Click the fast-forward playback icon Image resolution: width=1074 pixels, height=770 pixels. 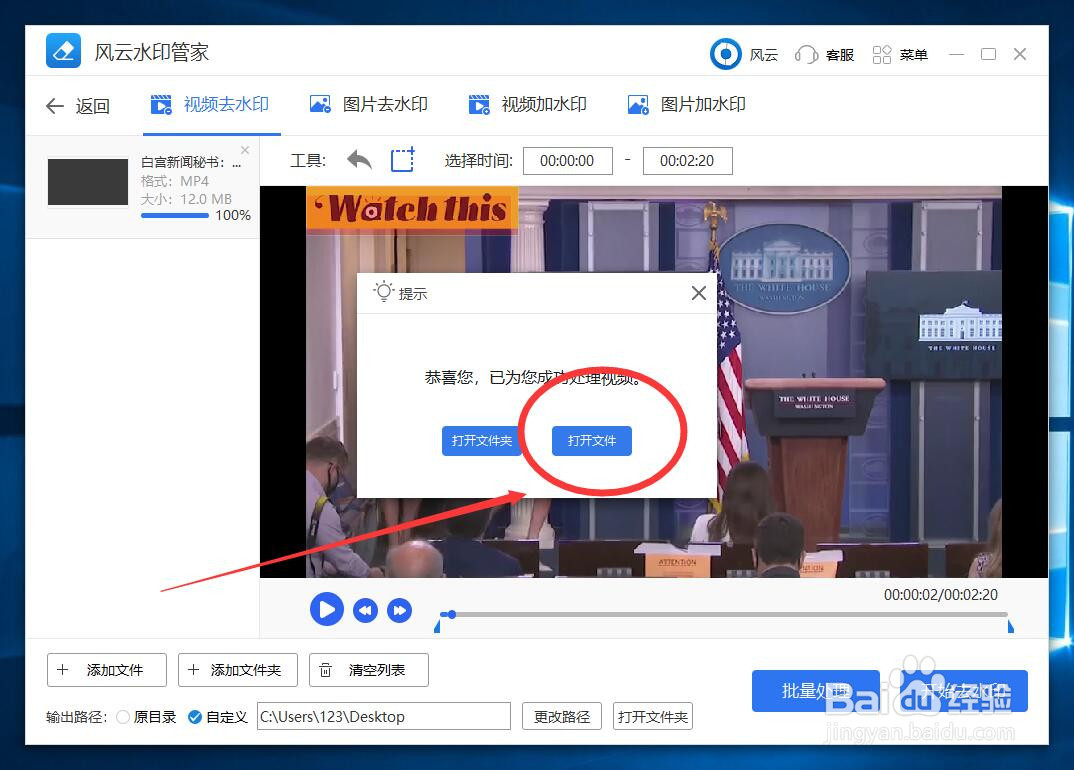pyautogui.click(x=400, y=609)
